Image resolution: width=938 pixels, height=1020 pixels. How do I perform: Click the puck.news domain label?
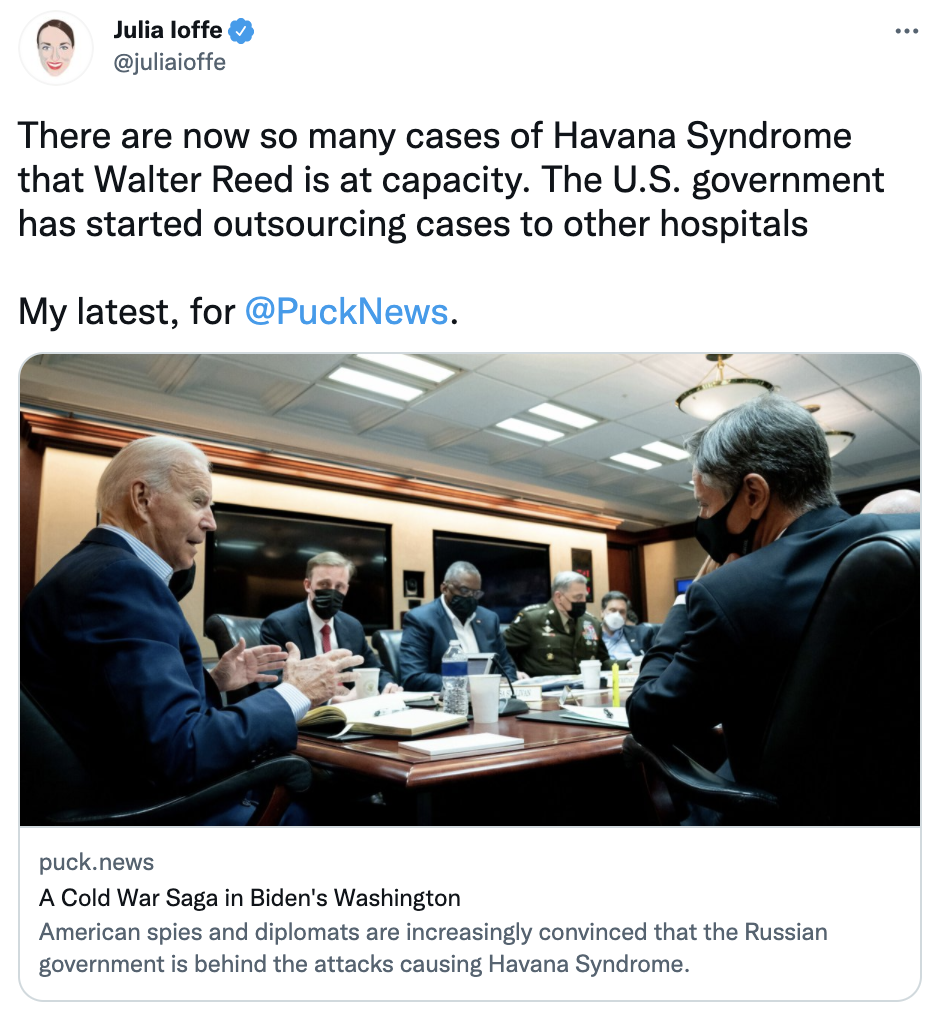tap(96, 862)
